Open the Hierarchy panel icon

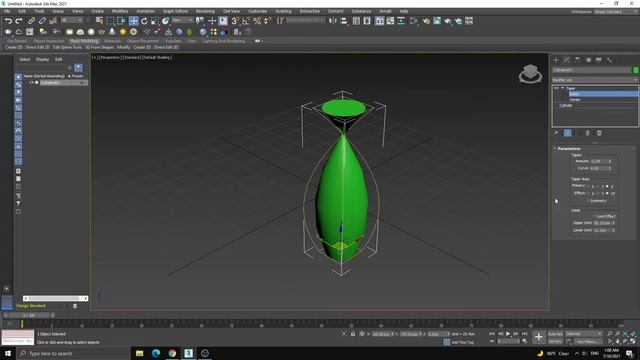click(577, 60)
